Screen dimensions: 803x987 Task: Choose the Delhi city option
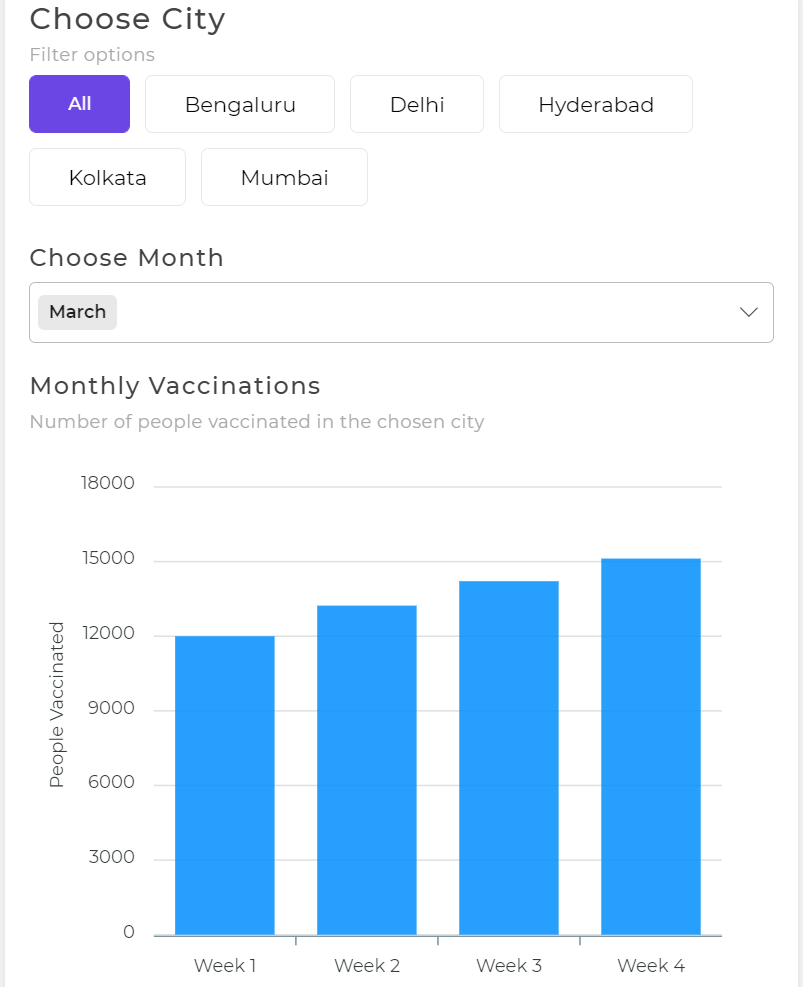click(417, 104)
